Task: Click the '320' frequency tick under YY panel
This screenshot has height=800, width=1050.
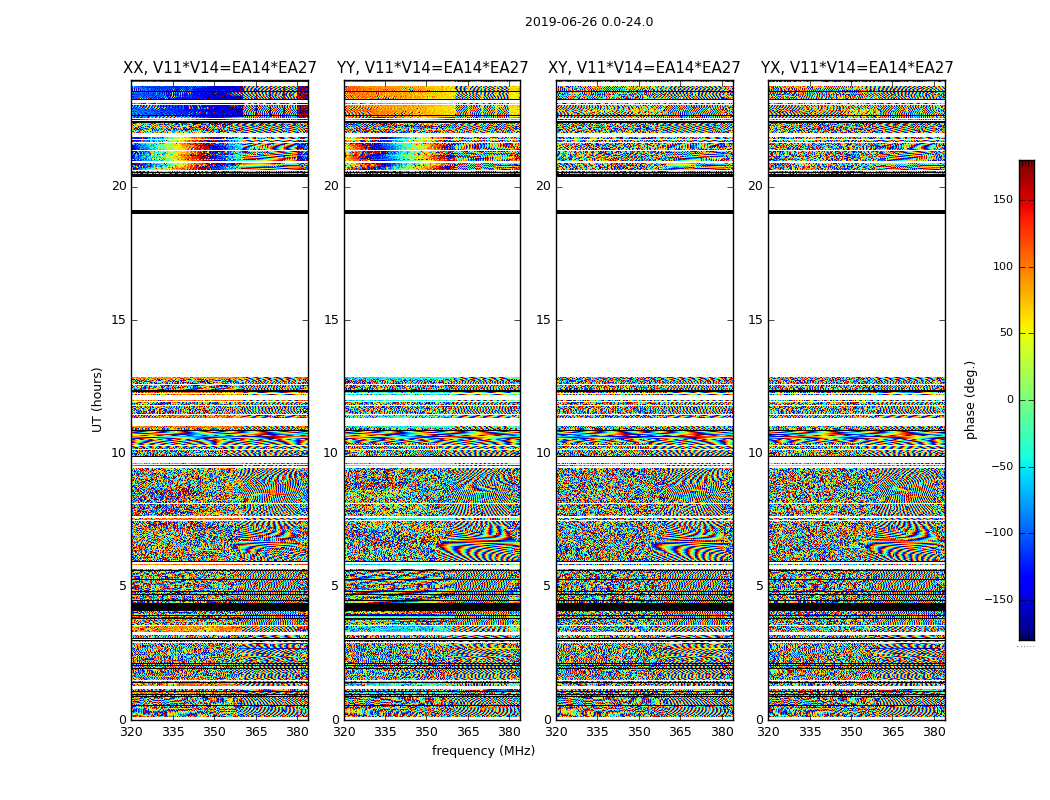Action: click(x=344, y=732)
